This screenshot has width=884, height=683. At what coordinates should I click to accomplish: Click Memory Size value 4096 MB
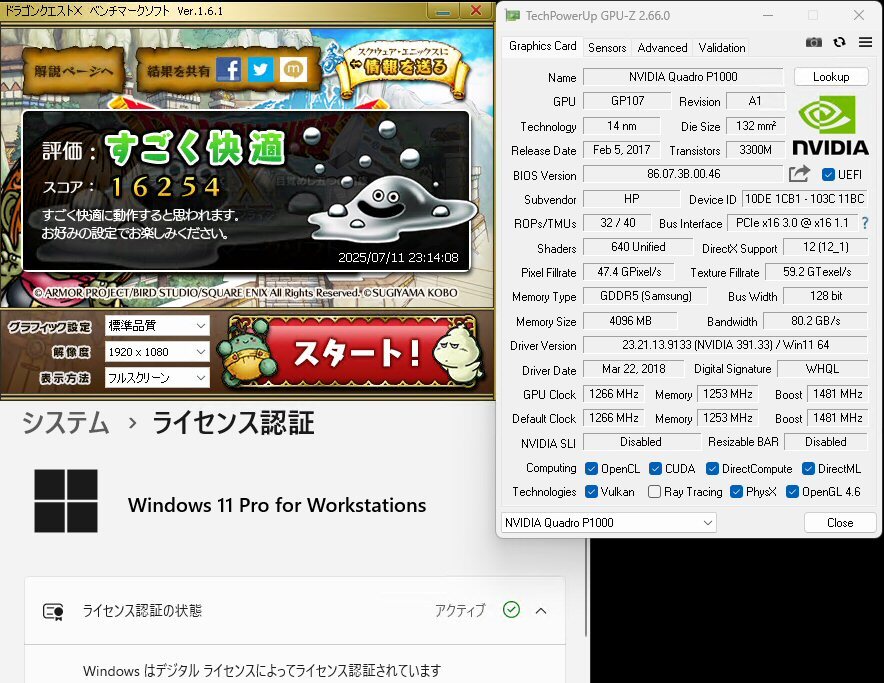pyautogui.click(x=630, y=321)
